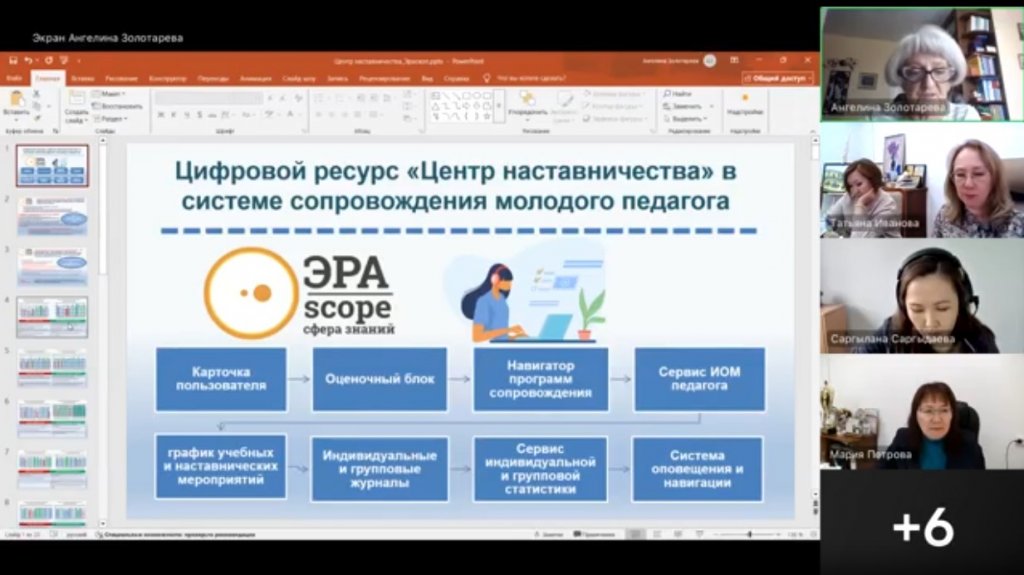The width and height of the screenshot is (1024, 575).
Task: Select Мария Петрова video tile
Action: [921, 412]
